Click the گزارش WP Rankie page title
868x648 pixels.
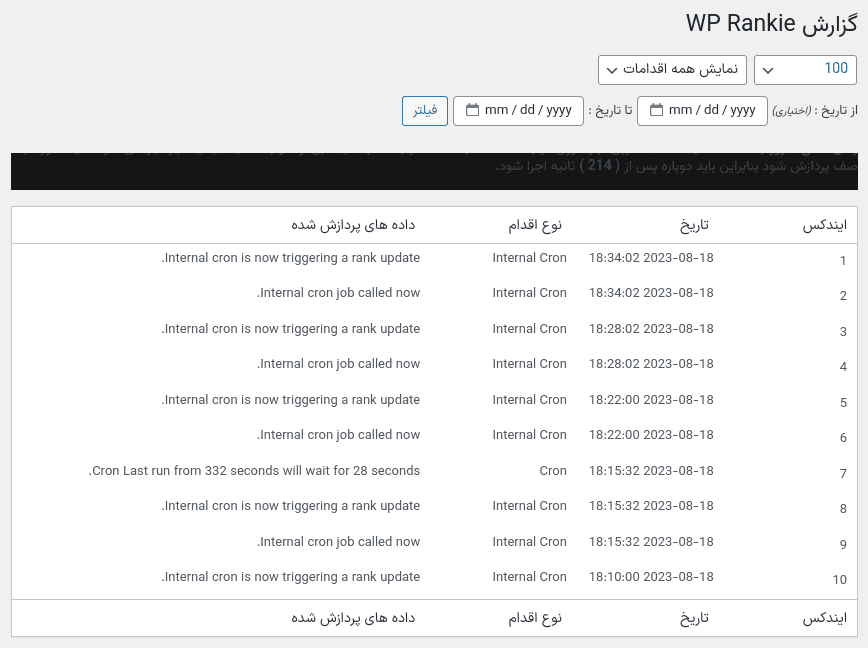tap(772, 24)
